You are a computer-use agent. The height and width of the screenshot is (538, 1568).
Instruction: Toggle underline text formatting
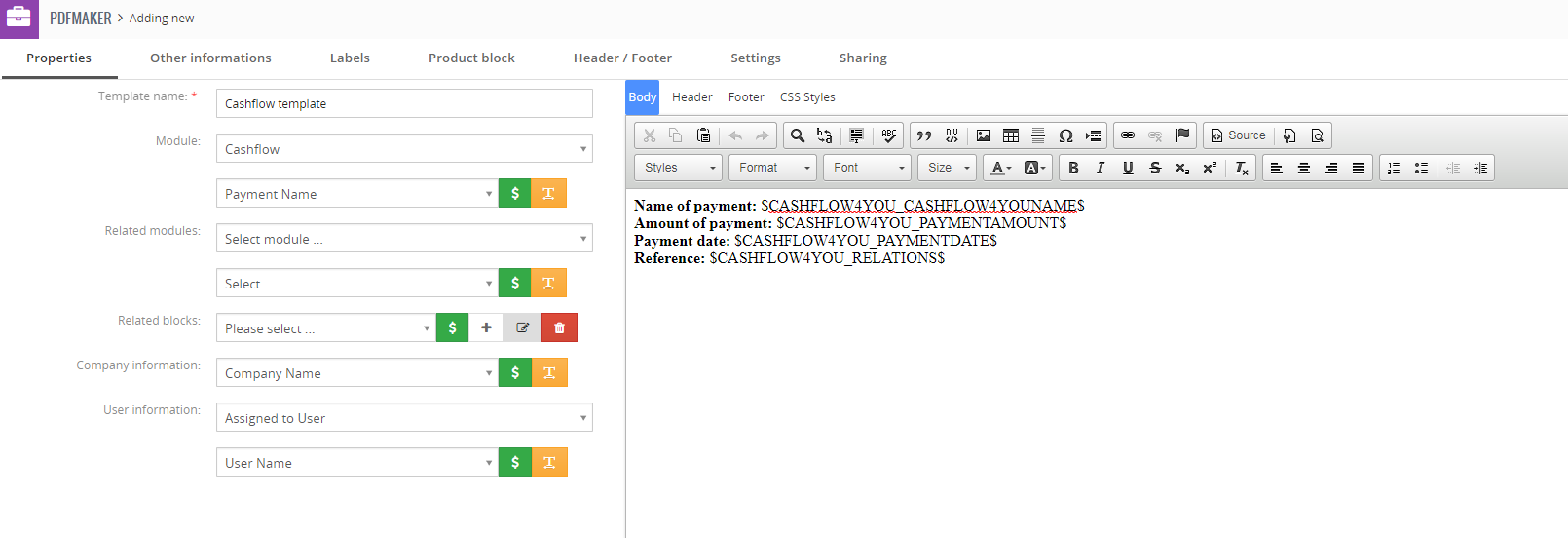pos(1128,168)
